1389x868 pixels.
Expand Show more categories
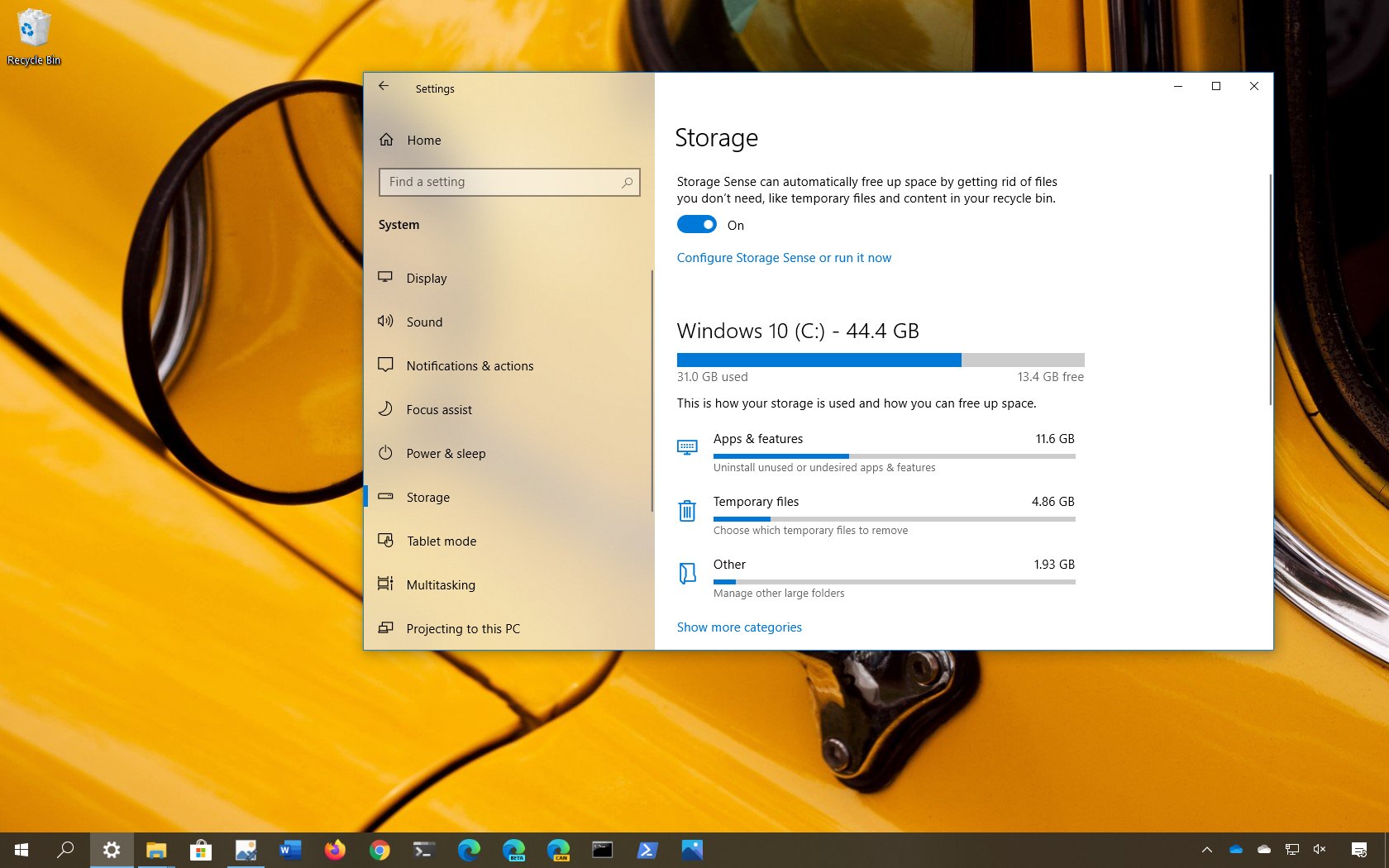point(739,627)
